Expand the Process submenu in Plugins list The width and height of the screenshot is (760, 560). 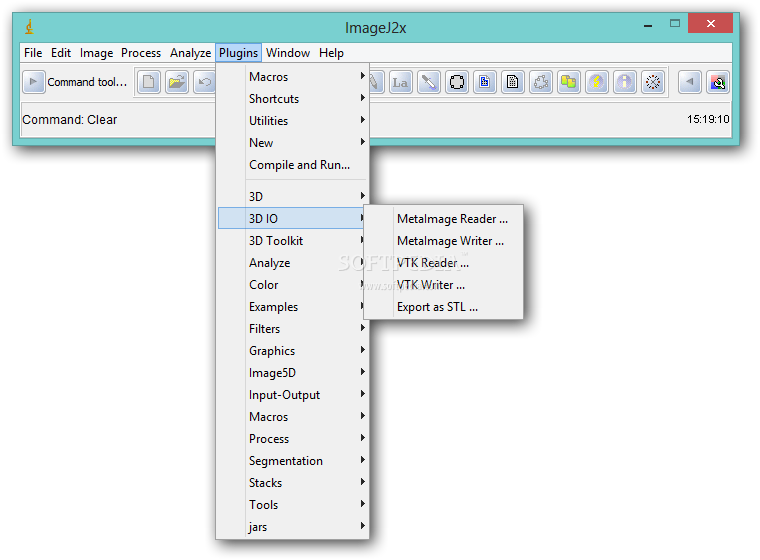pos(292,438)
